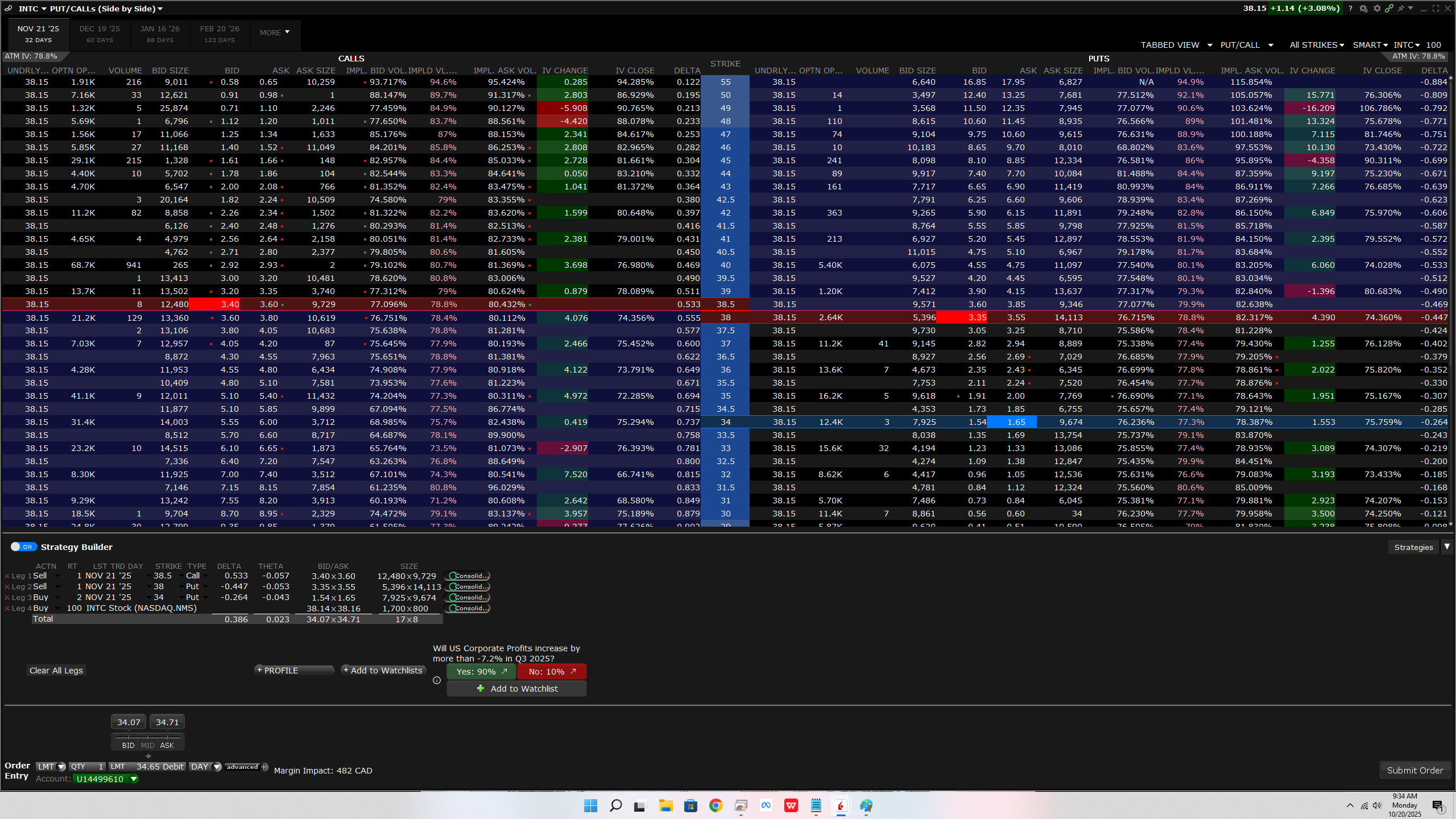Select the JAN 16 '26 expiration tab
1456x819 pixels.
pyautogui.click(x=160, y=34)
